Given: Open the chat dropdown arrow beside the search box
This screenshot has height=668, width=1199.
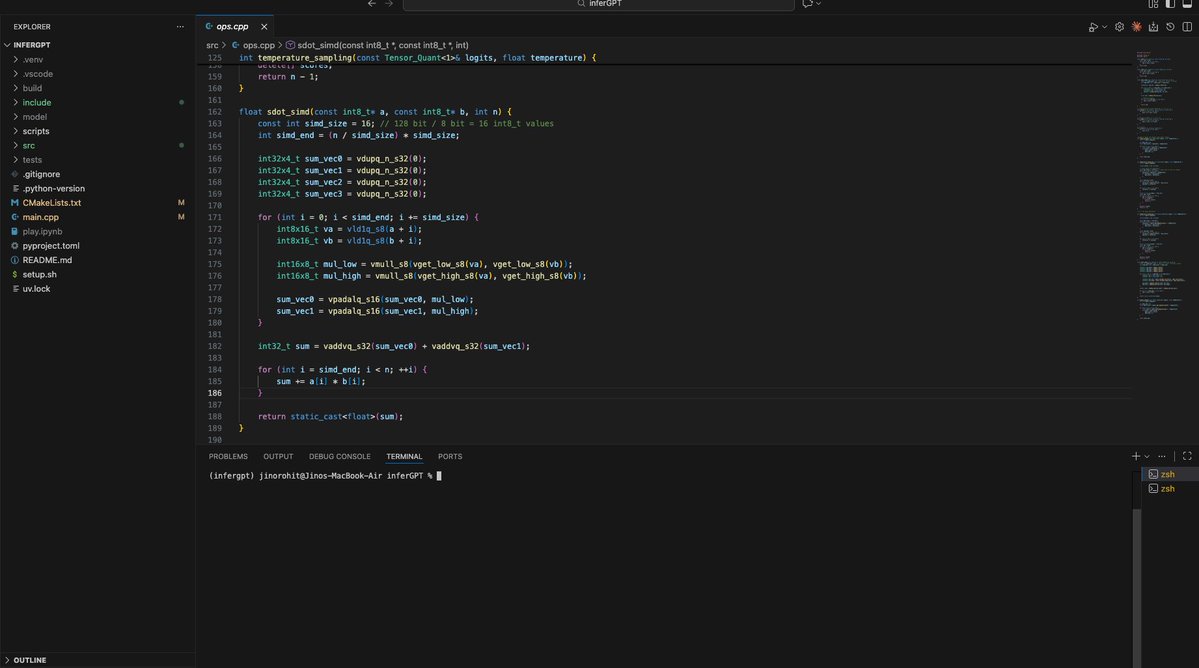Looking at the screenshot, I should [818, 4].
